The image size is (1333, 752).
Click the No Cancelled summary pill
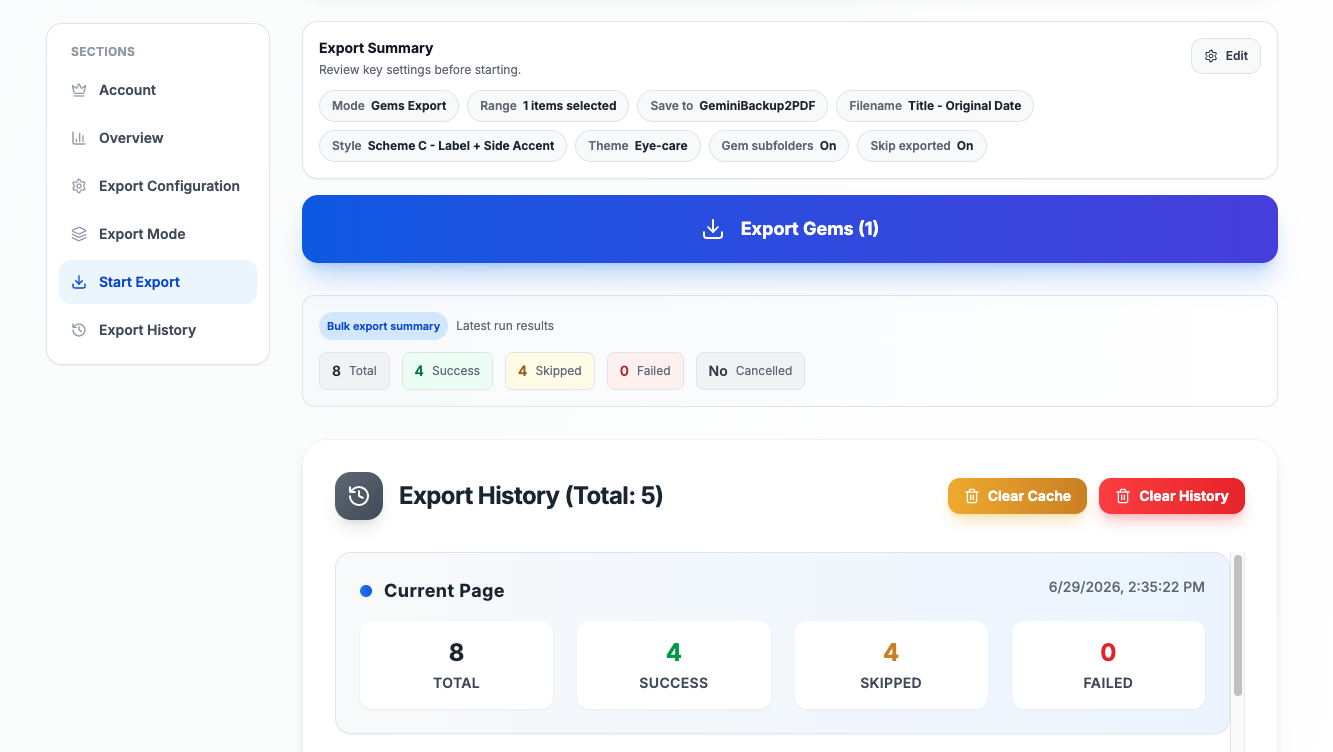750,371
